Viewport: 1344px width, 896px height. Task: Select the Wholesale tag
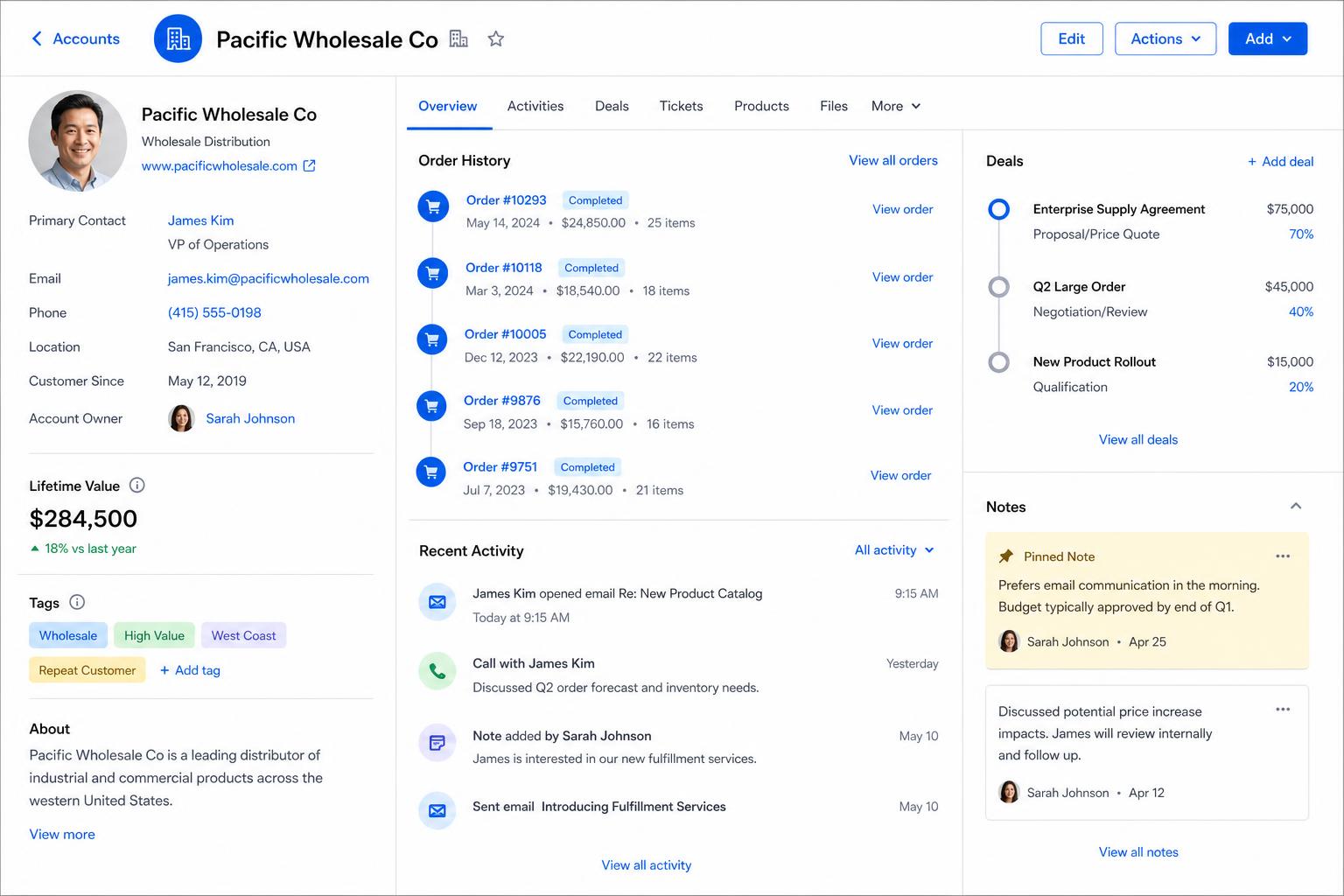click(68, 635)
